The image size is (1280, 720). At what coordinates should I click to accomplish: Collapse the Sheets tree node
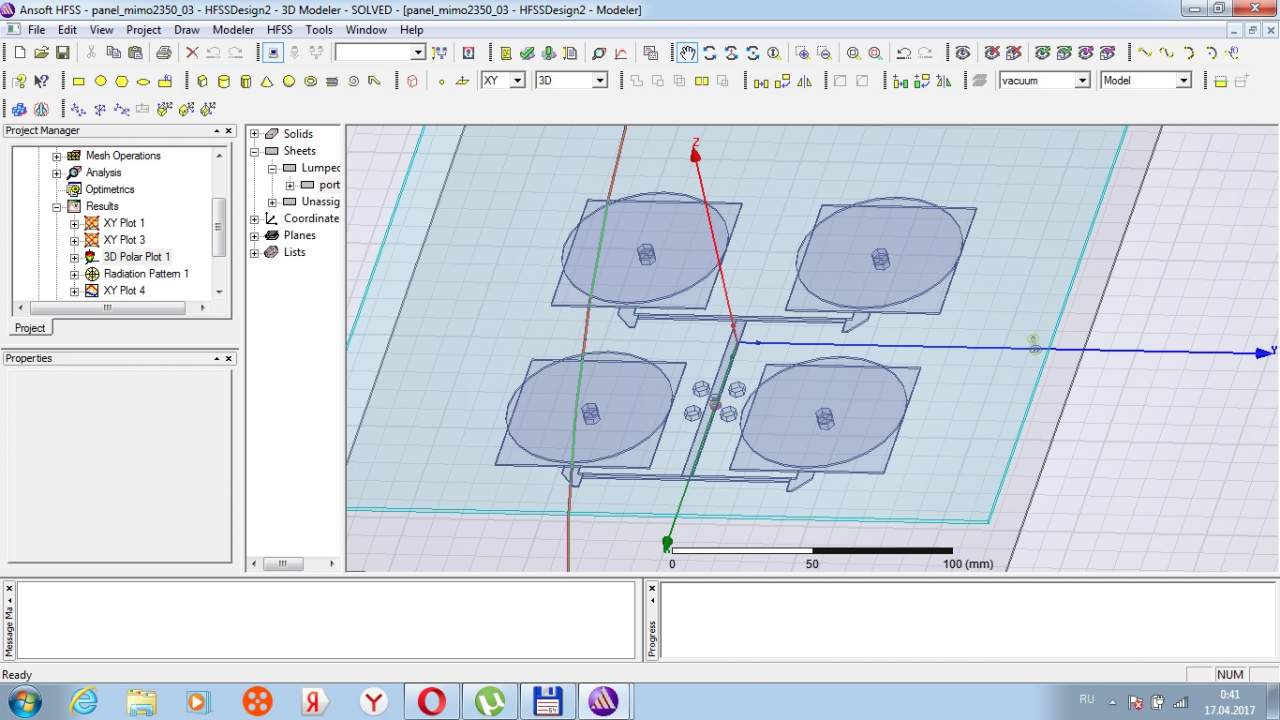[255, 151]
